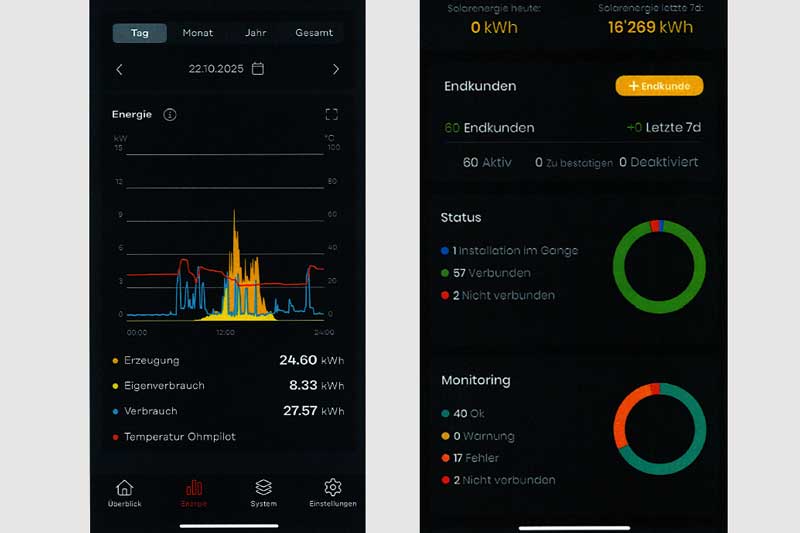Click the info icon next to Energie
Viewport: 800px width, 533px height.
[170, 115]
